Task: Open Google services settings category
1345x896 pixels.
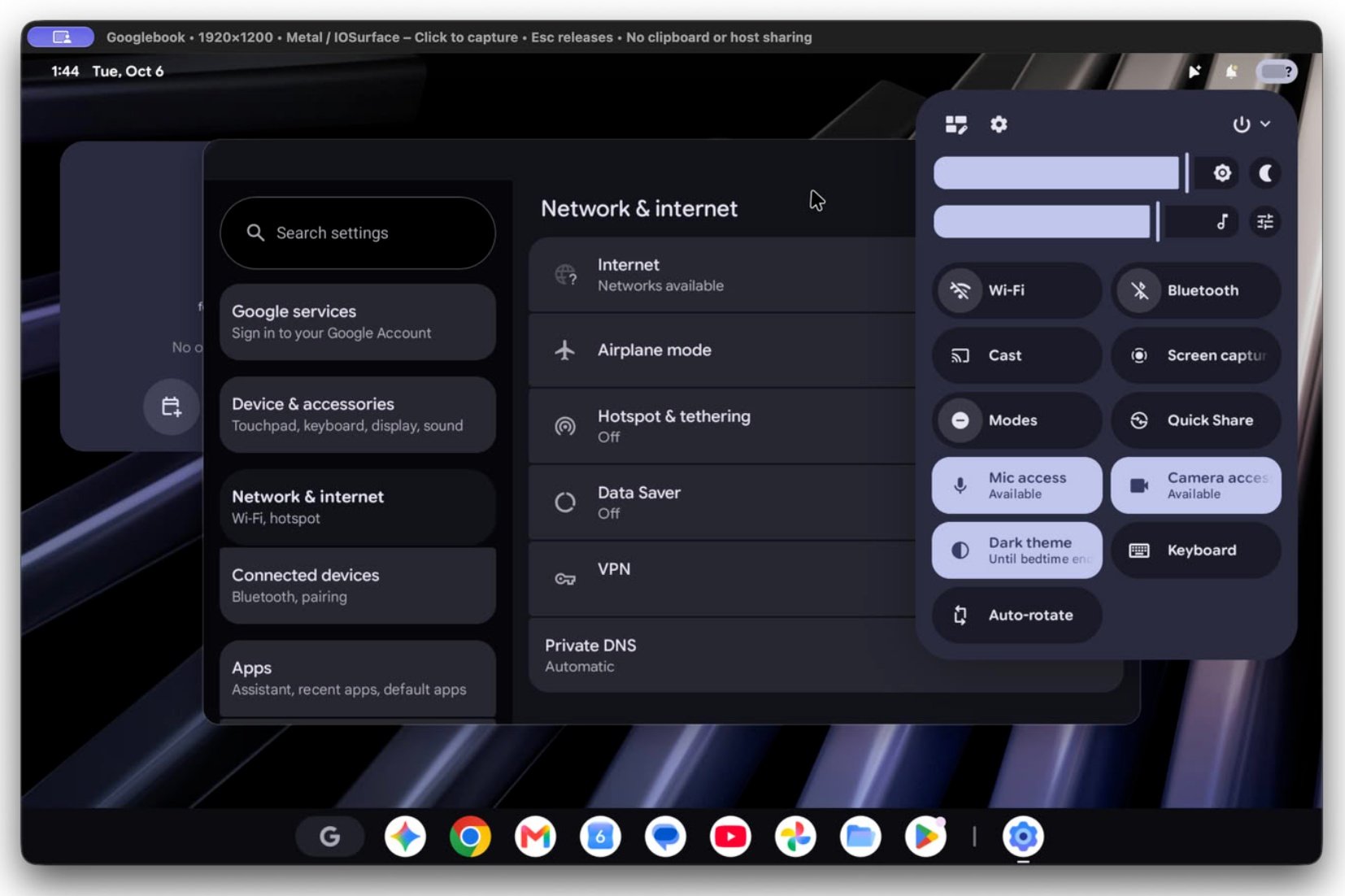Action: (x=358, y=322)
